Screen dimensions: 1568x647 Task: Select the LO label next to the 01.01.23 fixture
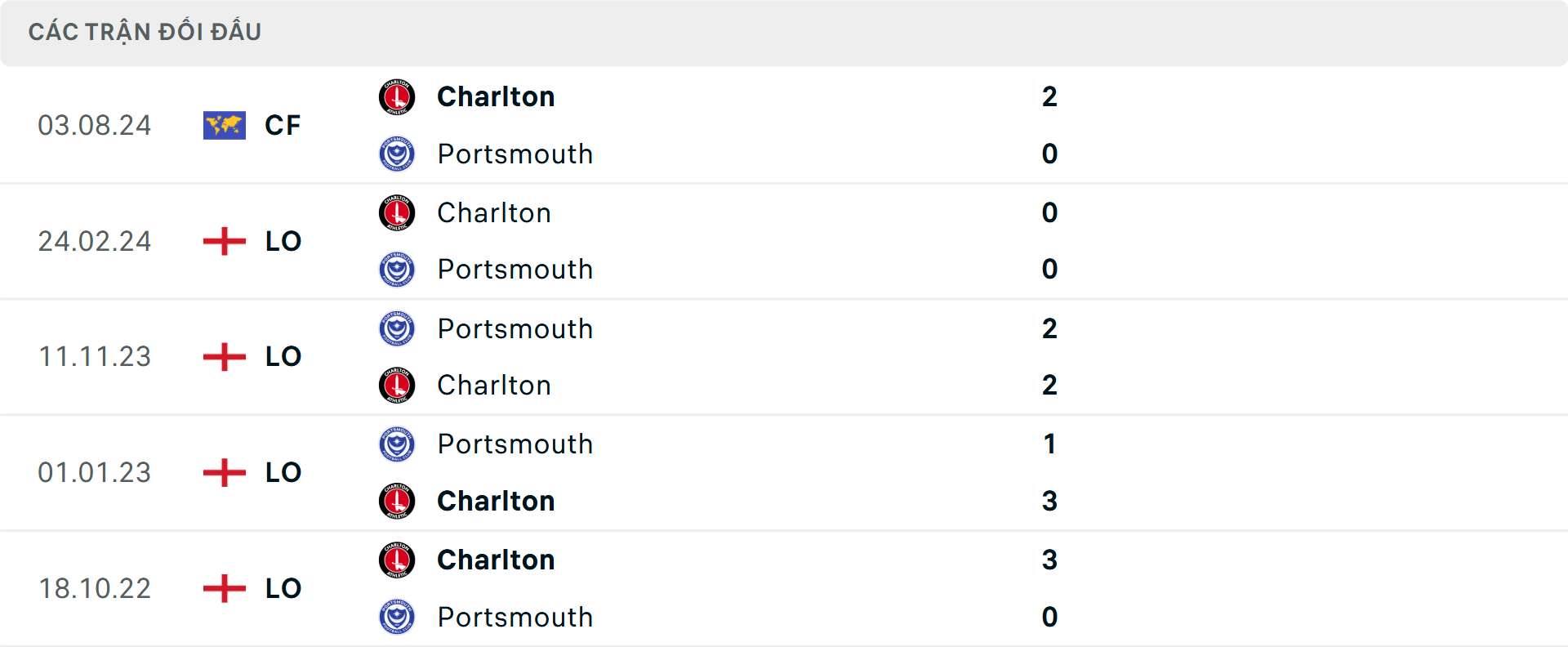(281, 472)
